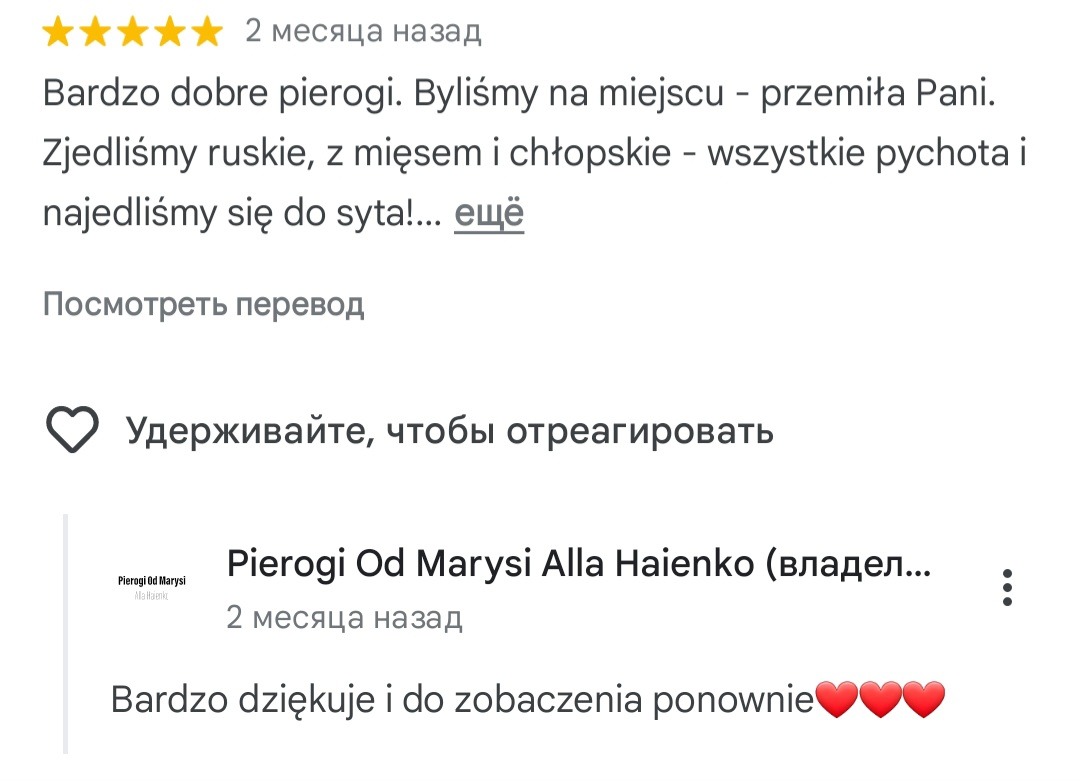
Task: Click the review timestamp 2 месяца назад
Action: [361, 31]
